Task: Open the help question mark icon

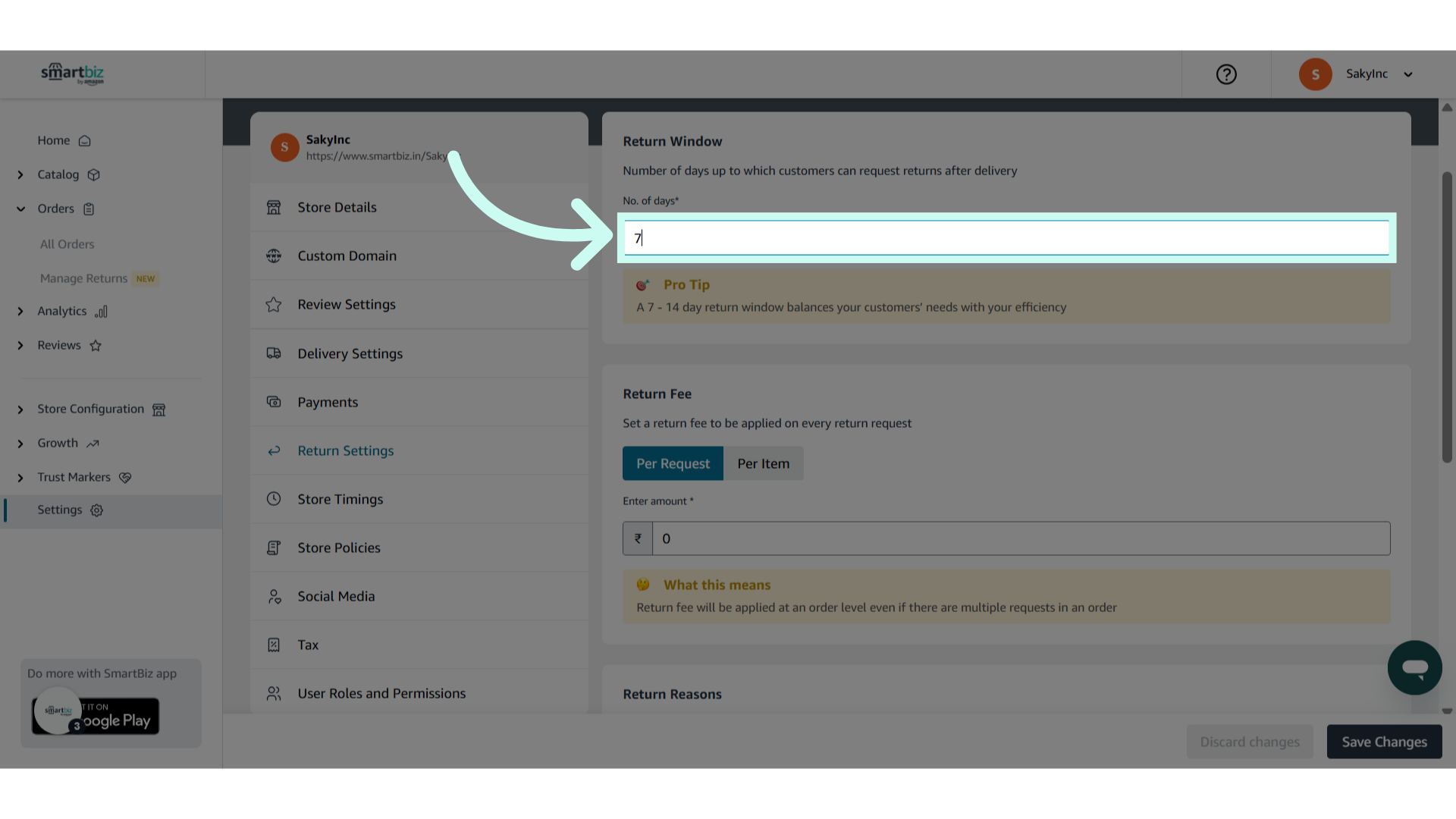Action: (1226, 74)
